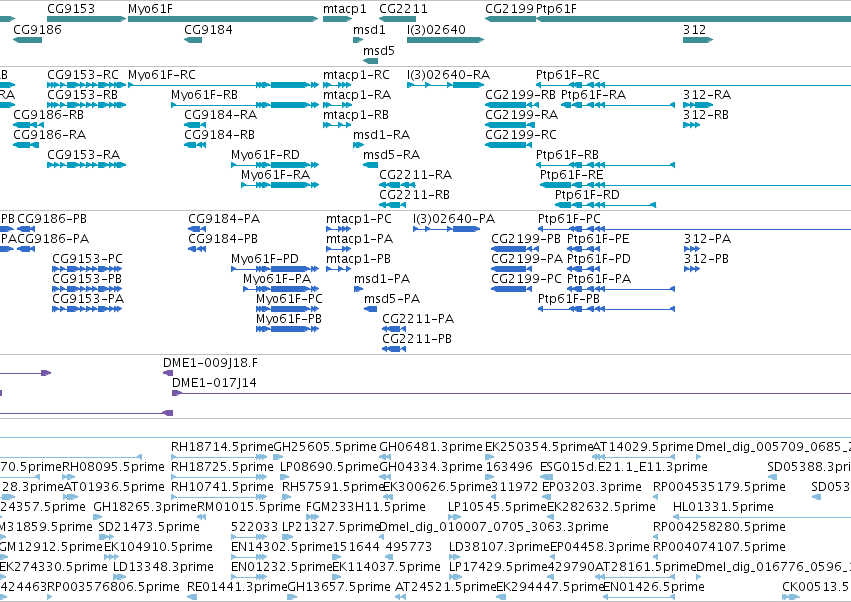Select transcript Ptp61F-RB
Image resolution: width=851 pixels, height=602 pixels.
[x=605, y=165]
